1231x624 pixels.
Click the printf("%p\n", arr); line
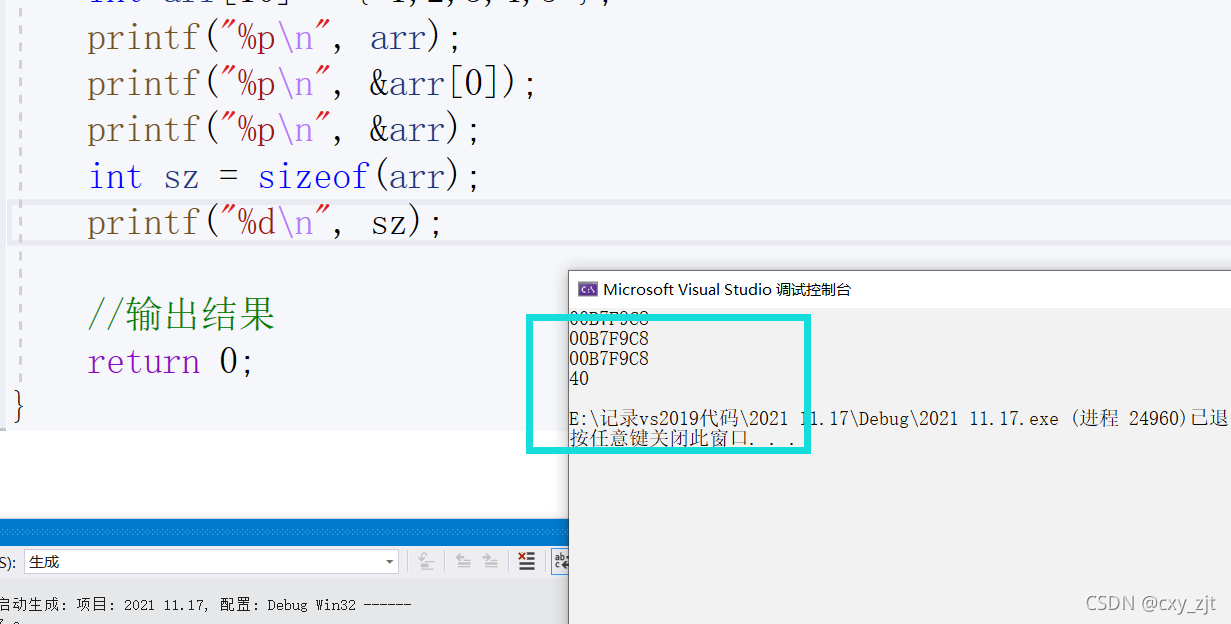pyautogui.click(x=274, y=39)
